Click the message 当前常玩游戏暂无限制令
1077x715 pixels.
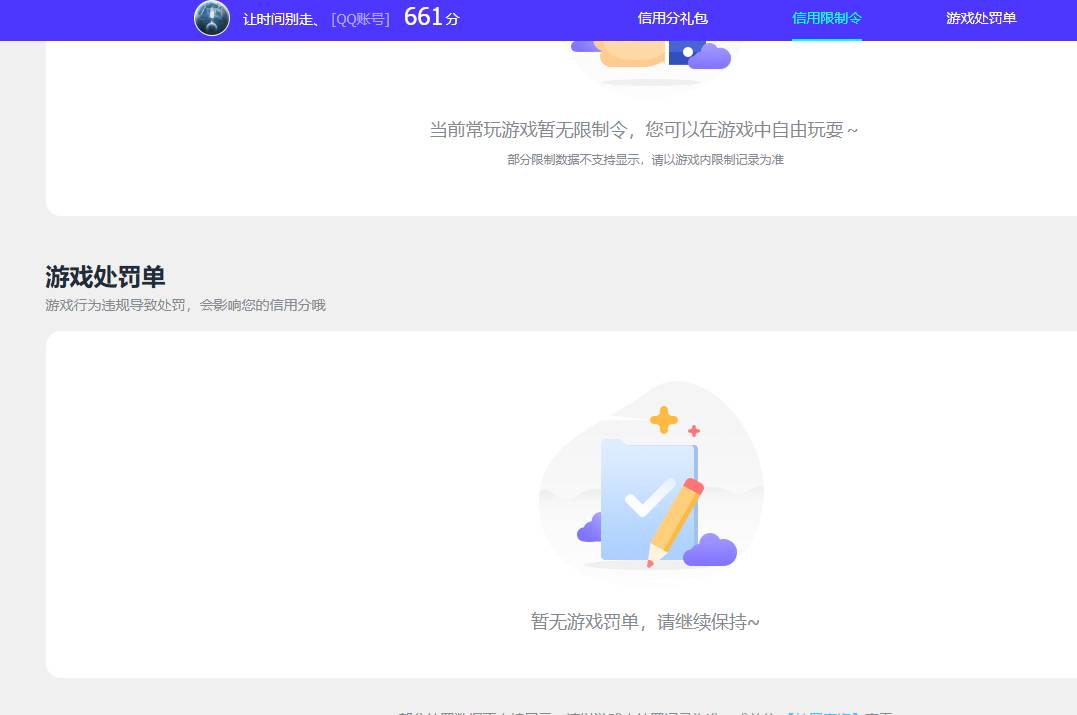(643, 130)
